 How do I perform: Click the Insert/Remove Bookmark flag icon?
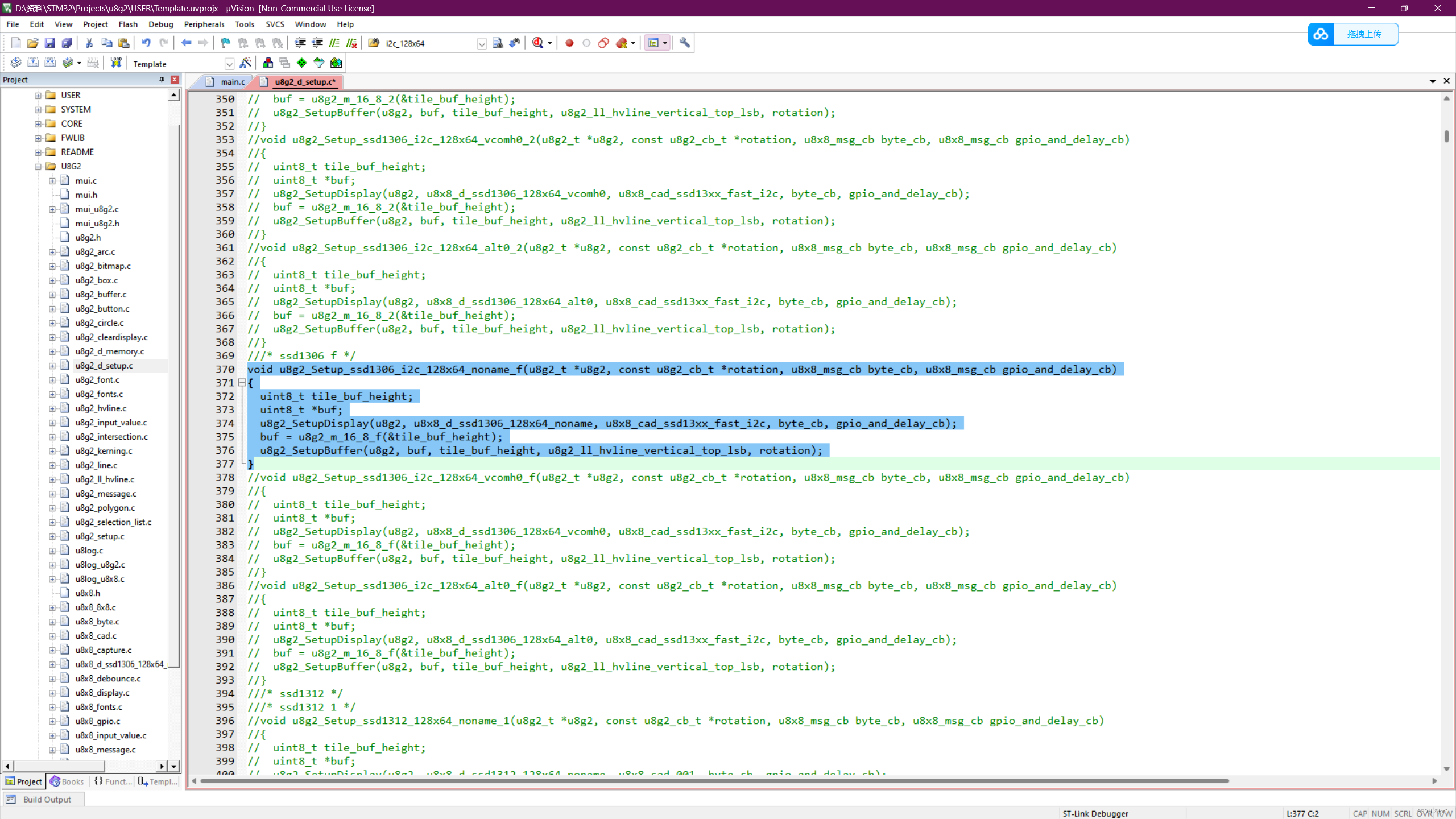tap(225, 43)
